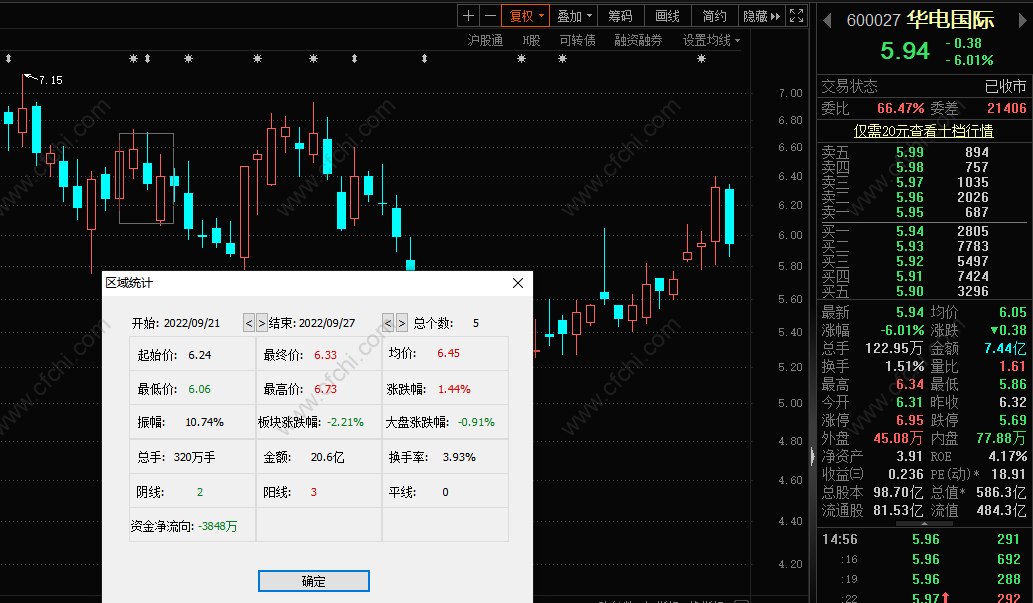
Task: Click the :16 trade tick with volume 692
Action: [923, 559]
